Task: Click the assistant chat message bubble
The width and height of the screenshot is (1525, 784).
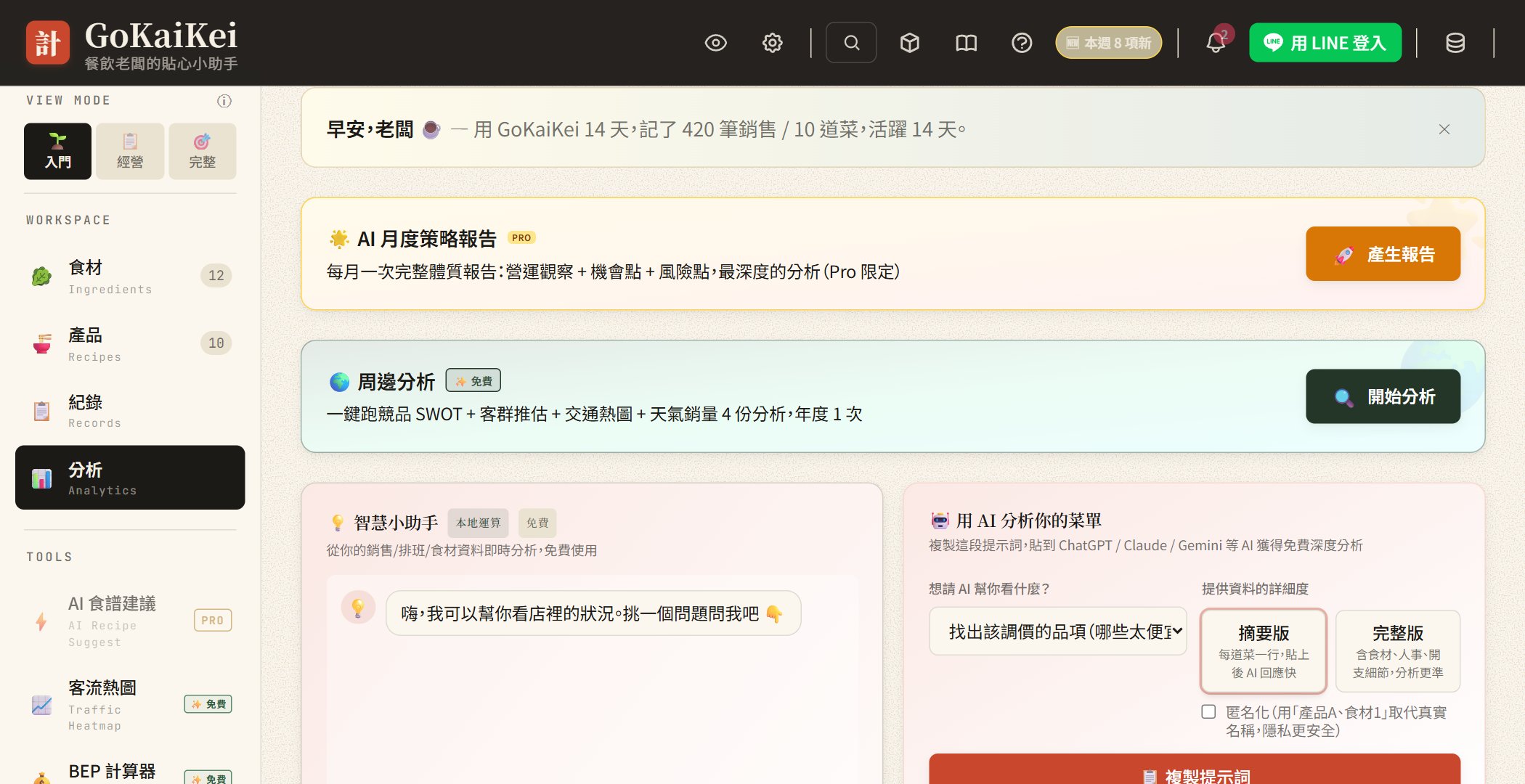Action: coord(593,614)
